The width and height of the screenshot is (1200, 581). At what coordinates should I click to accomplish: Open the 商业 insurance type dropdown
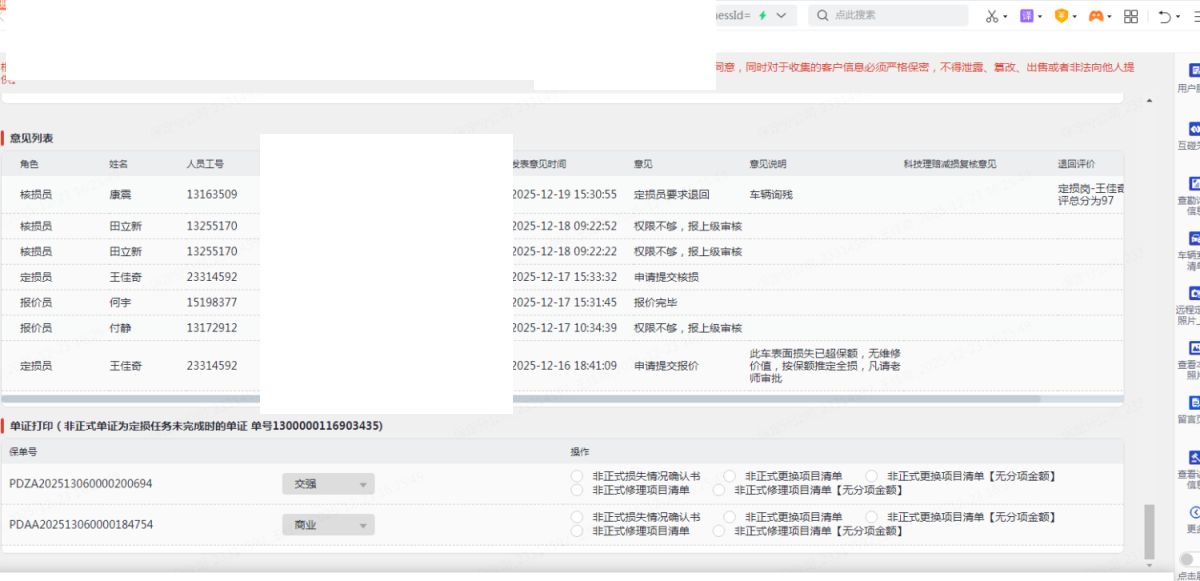[x=328, y=525]
